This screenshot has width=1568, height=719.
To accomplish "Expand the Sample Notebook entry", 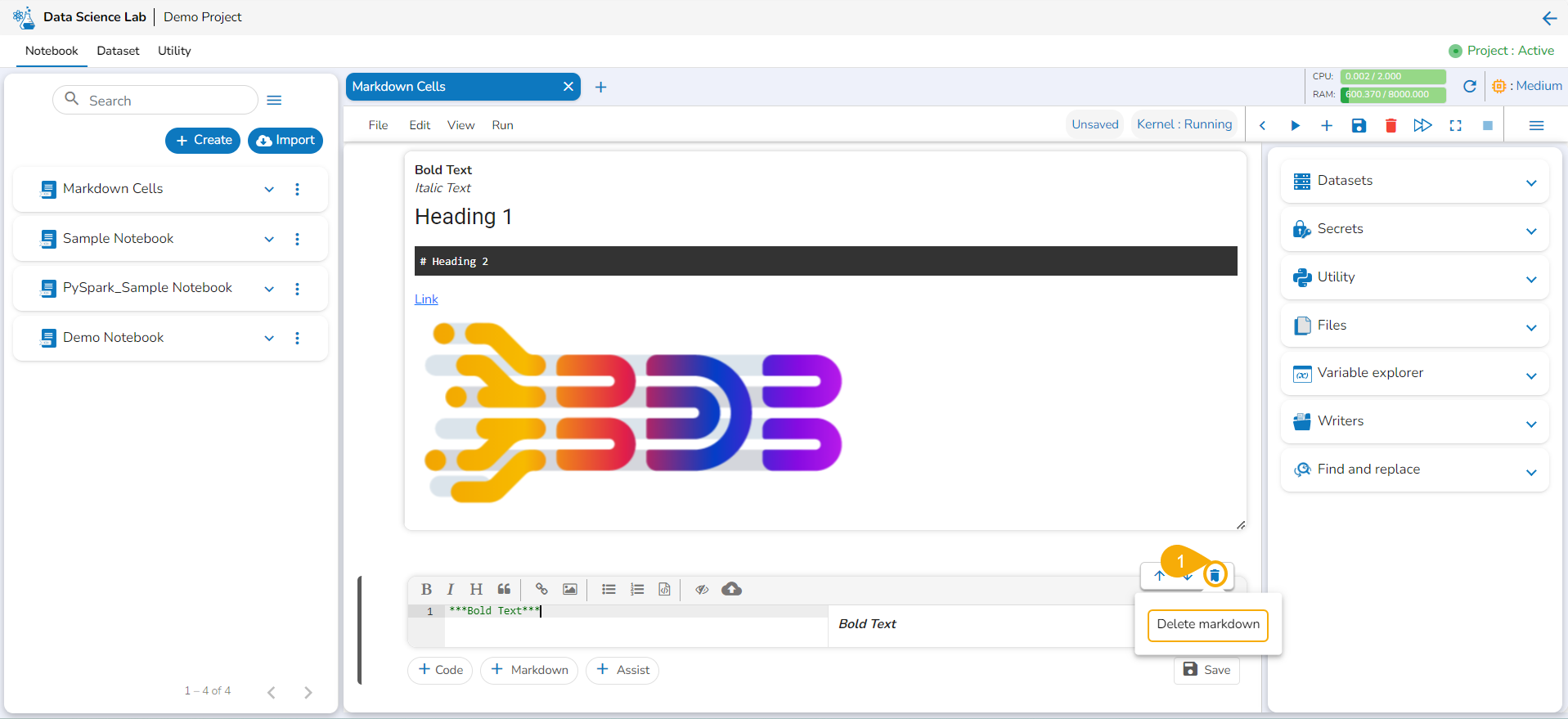I will tap(269, 240).
